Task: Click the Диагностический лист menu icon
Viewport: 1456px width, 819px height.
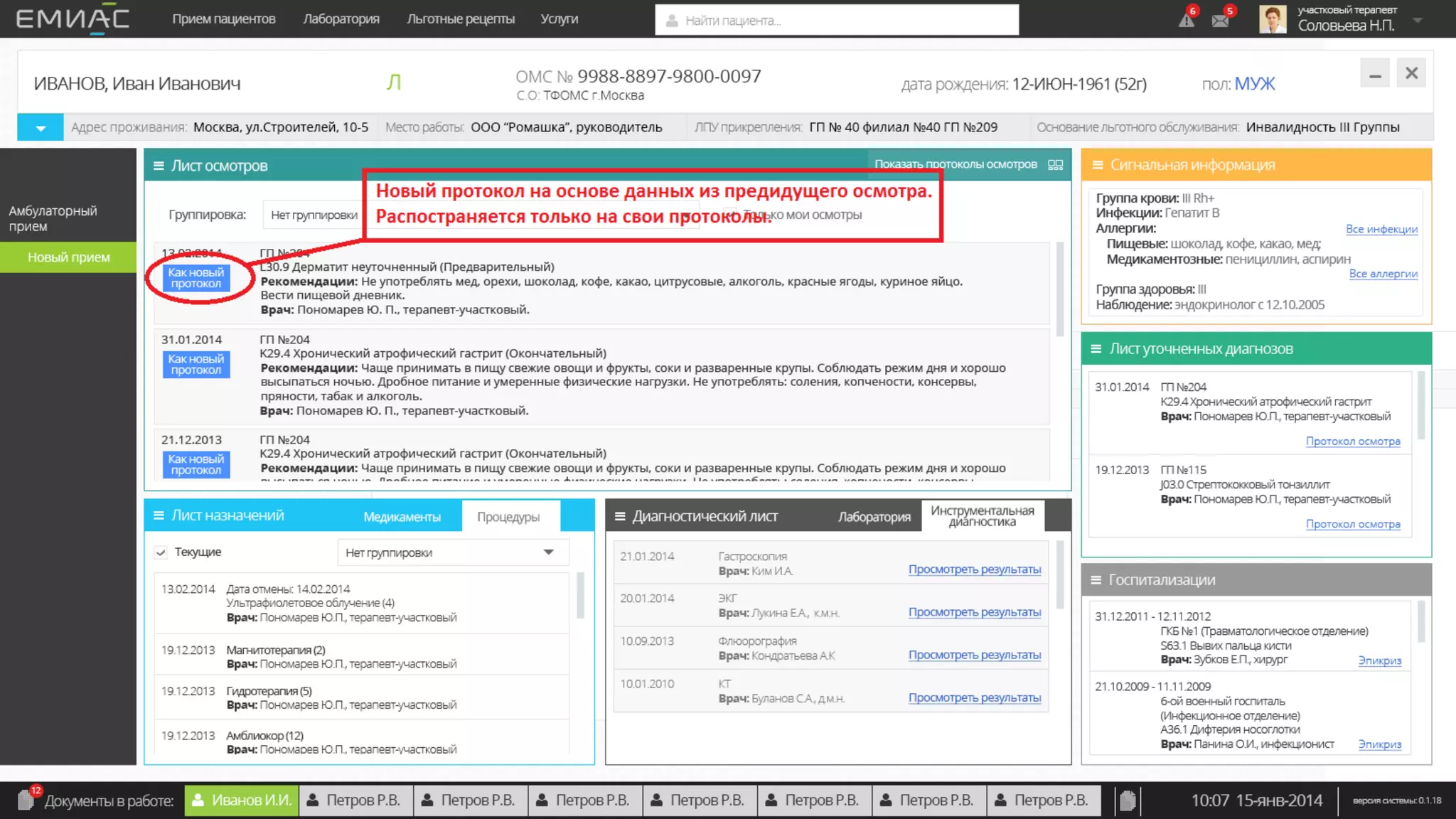Action: (620, 517)
